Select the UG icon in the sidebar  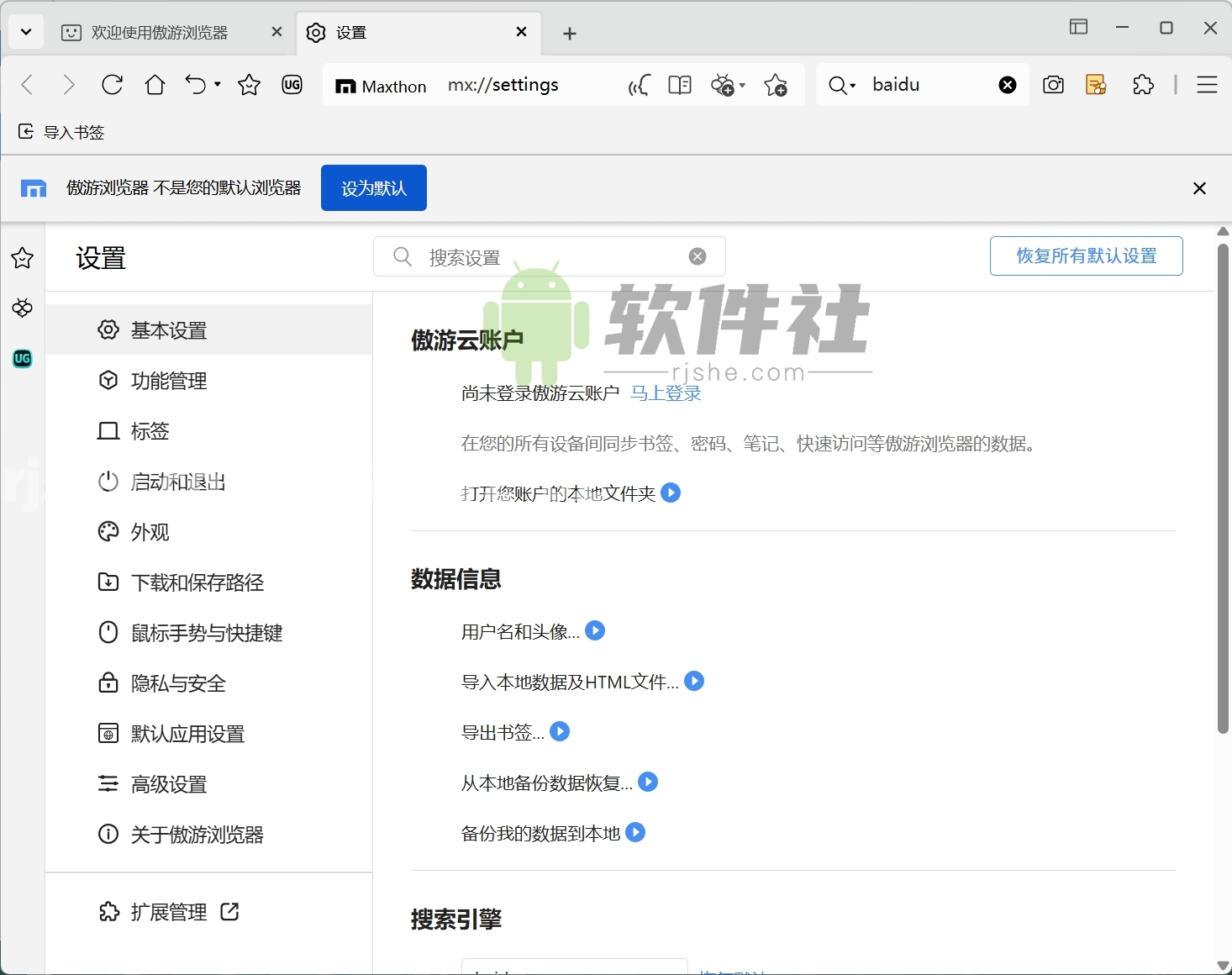point(22,359)
